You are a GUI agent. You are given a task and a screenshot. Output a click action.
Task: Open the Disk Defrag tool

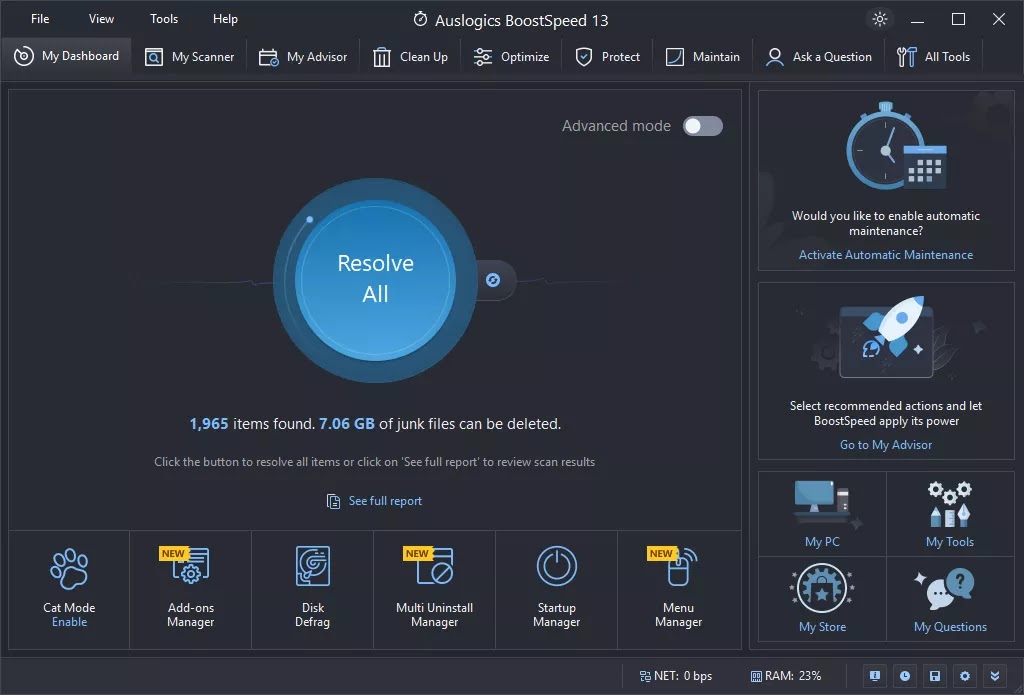coord(312,585)
